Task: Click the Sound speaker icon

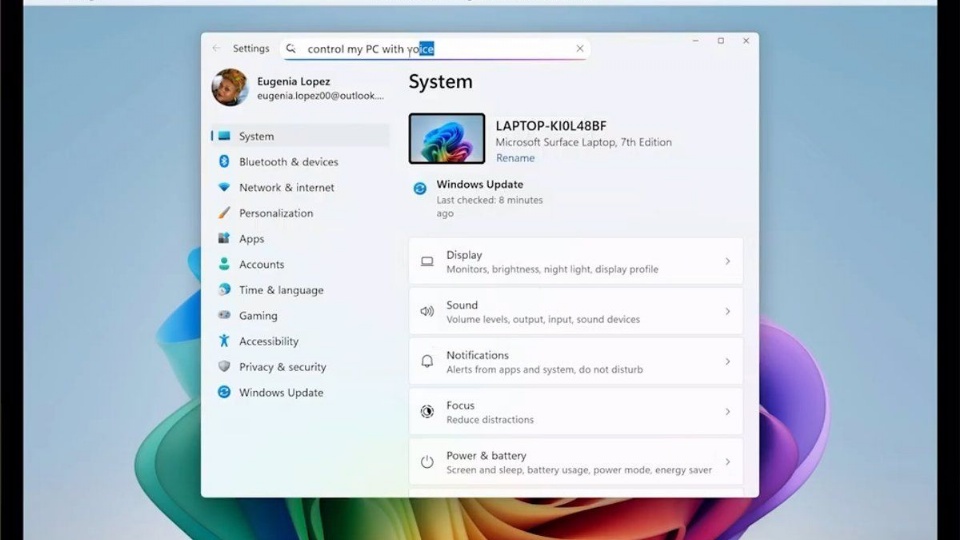Action: [x=427, y=312]
